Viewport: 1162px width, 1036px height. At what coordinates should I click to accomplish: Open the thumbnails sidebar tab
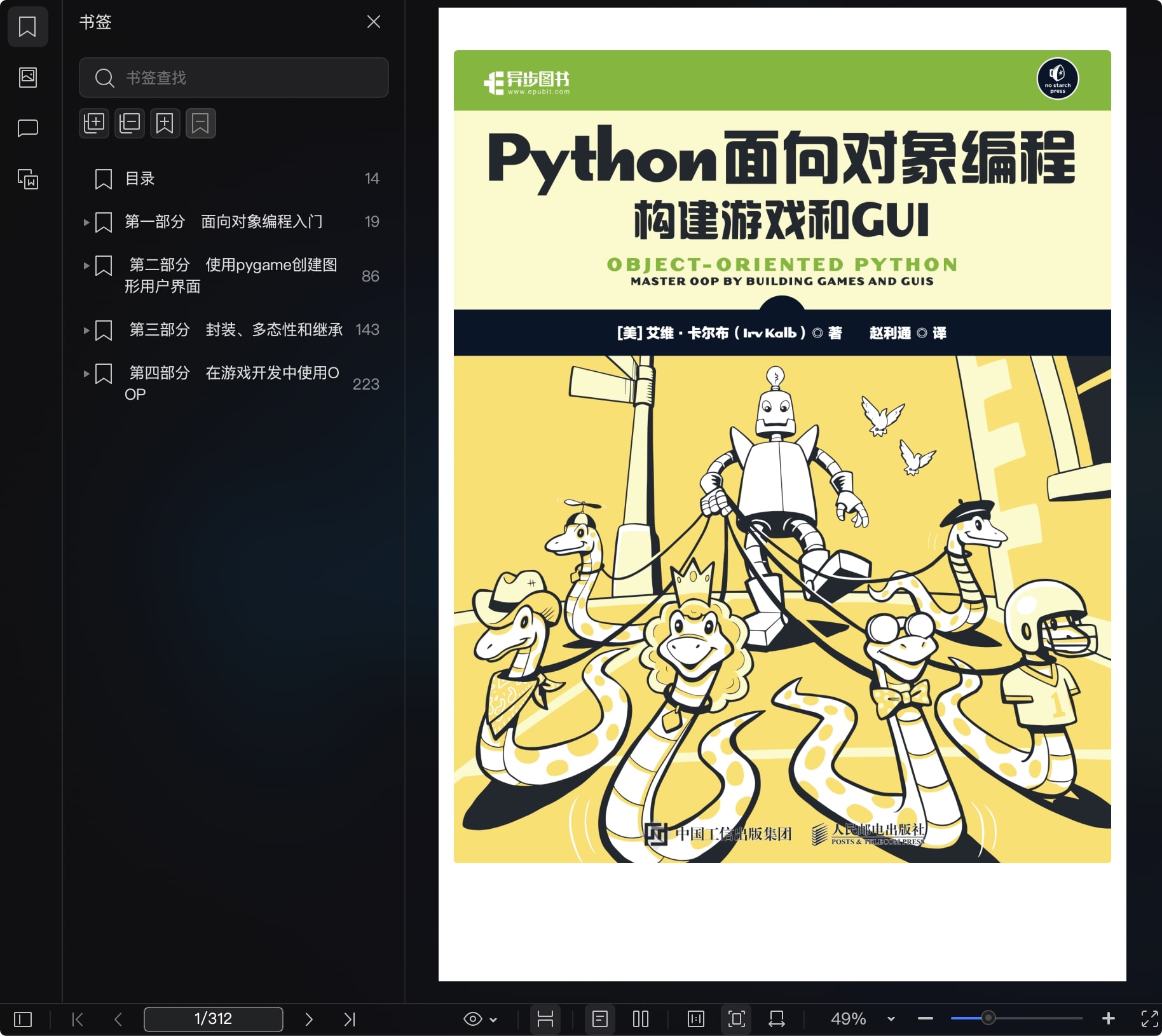[27, 78]
